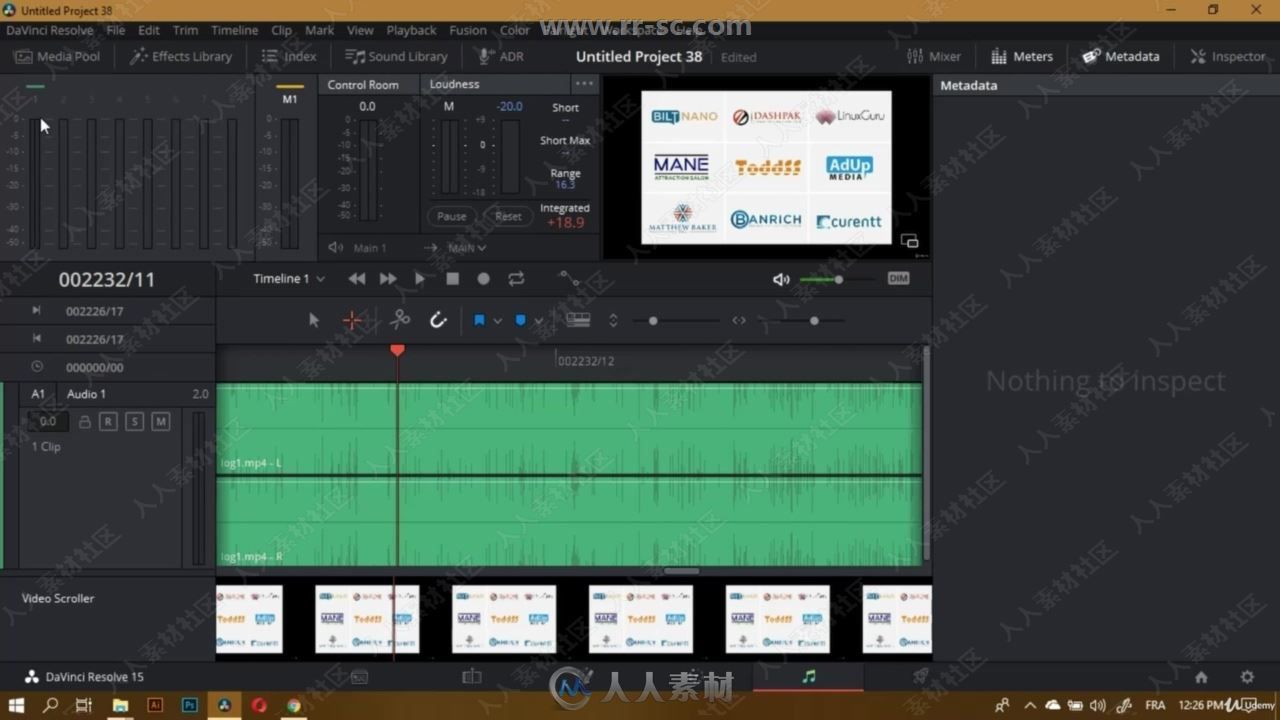Toggle the Metadata panel
This screenshot has height=720, width=1280.
tap(1120, 56)
